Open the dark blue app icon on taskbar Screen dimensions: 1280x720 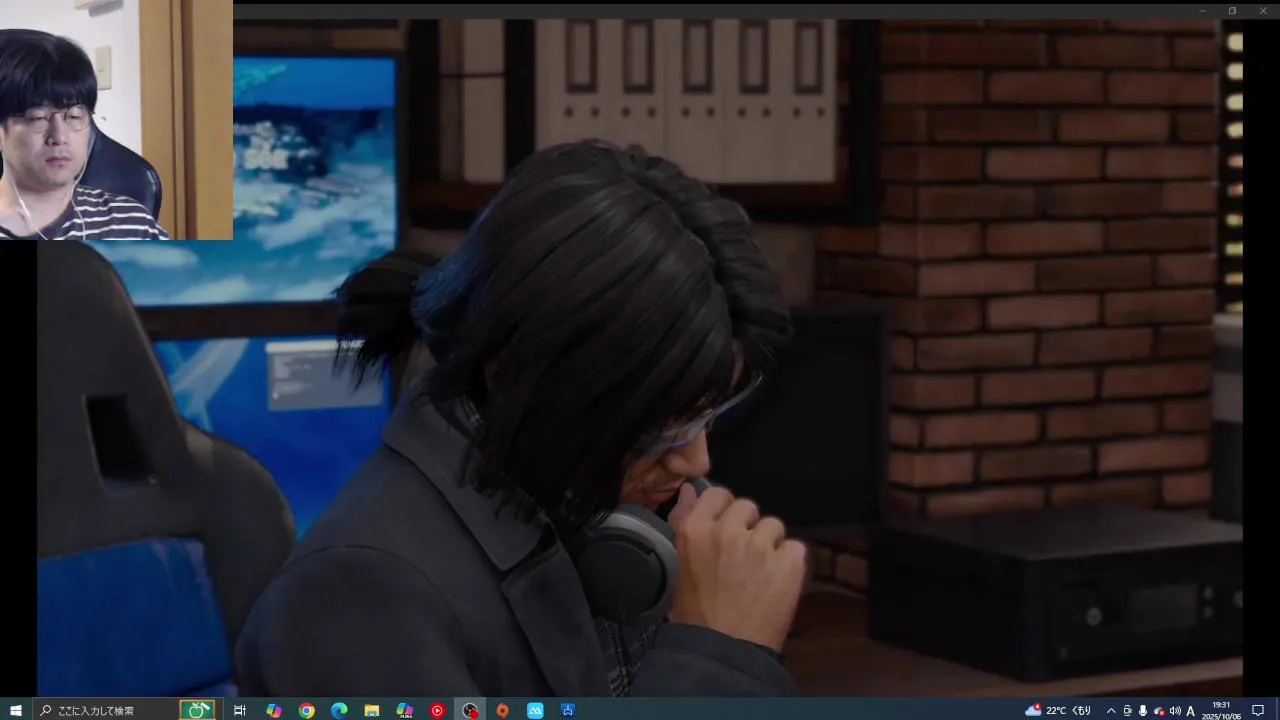click(x=568, y=710)
